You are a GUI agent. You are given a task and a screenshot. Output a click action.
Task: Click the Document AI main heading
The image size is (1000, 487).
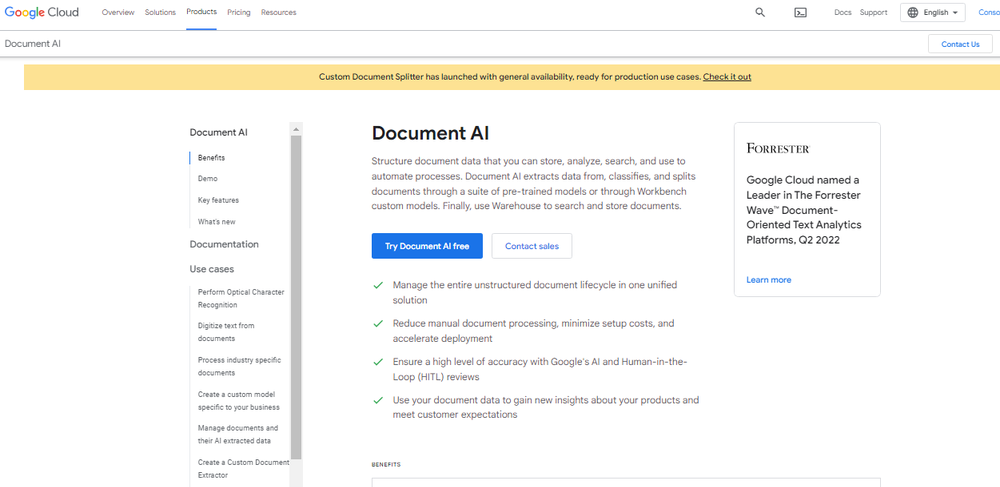(x=430, y=133)
